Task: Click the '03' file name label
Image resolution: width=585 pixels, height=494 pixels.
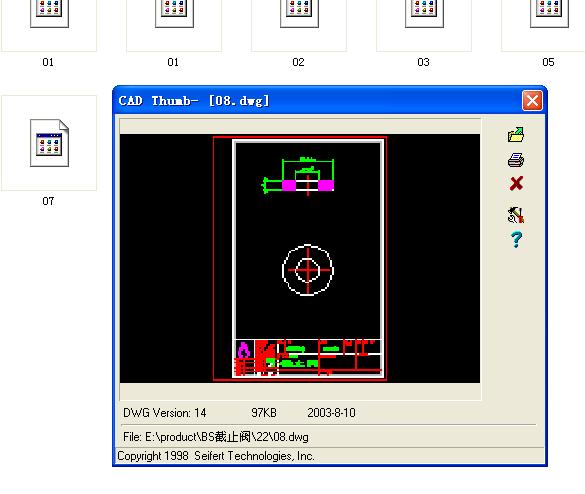Action: [423, 62]
